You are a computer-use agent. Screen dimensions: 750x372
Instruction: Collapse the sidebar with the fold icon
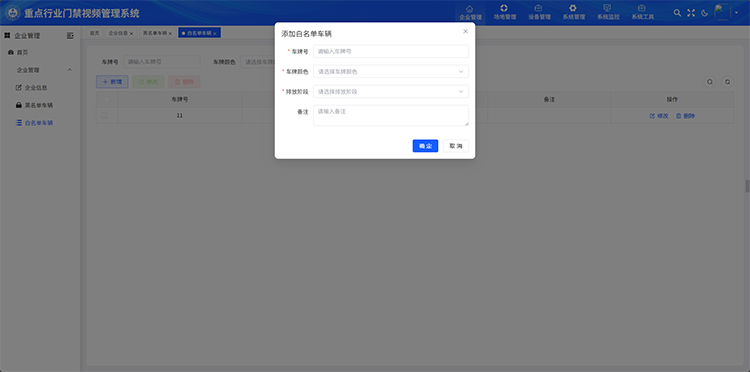pos(70,35)
